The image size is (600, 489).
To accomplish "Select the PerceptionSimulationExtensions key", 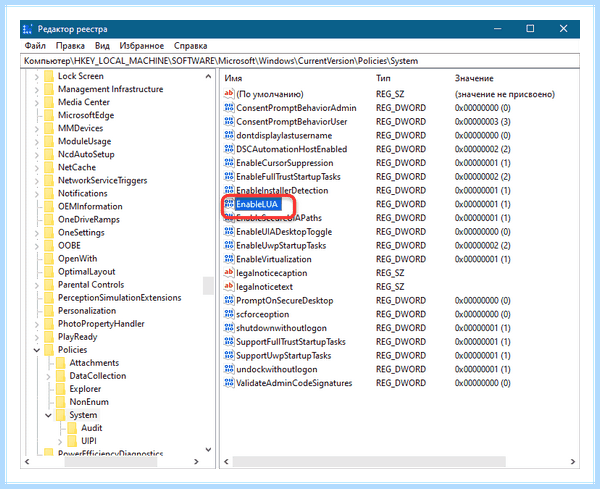I will point(120,298).
